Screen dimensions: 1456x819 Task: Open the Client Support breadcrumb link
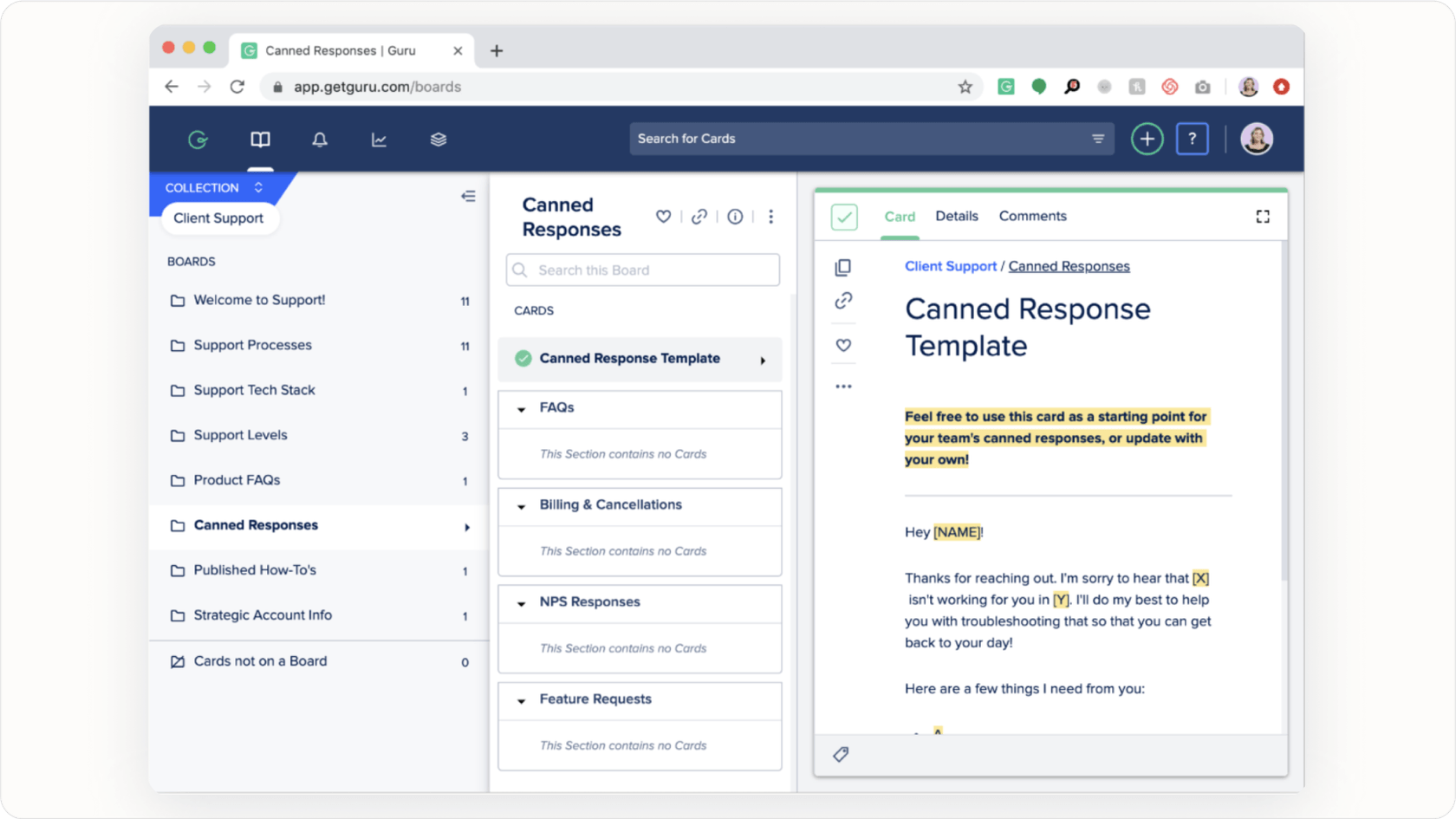pyautogui.click(x=950, y=266)
